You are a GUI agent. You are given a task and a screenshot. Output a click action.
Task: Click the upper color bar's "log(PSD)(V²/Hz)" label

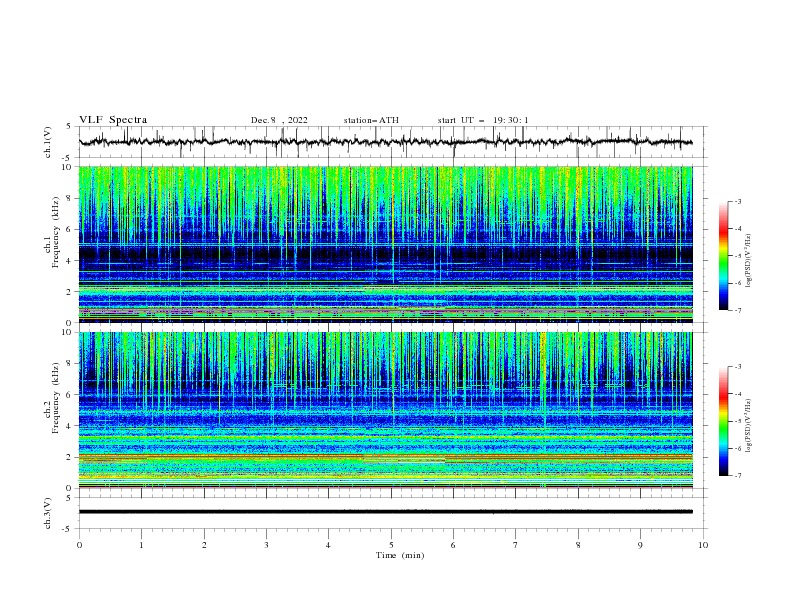tap(749, 261)
